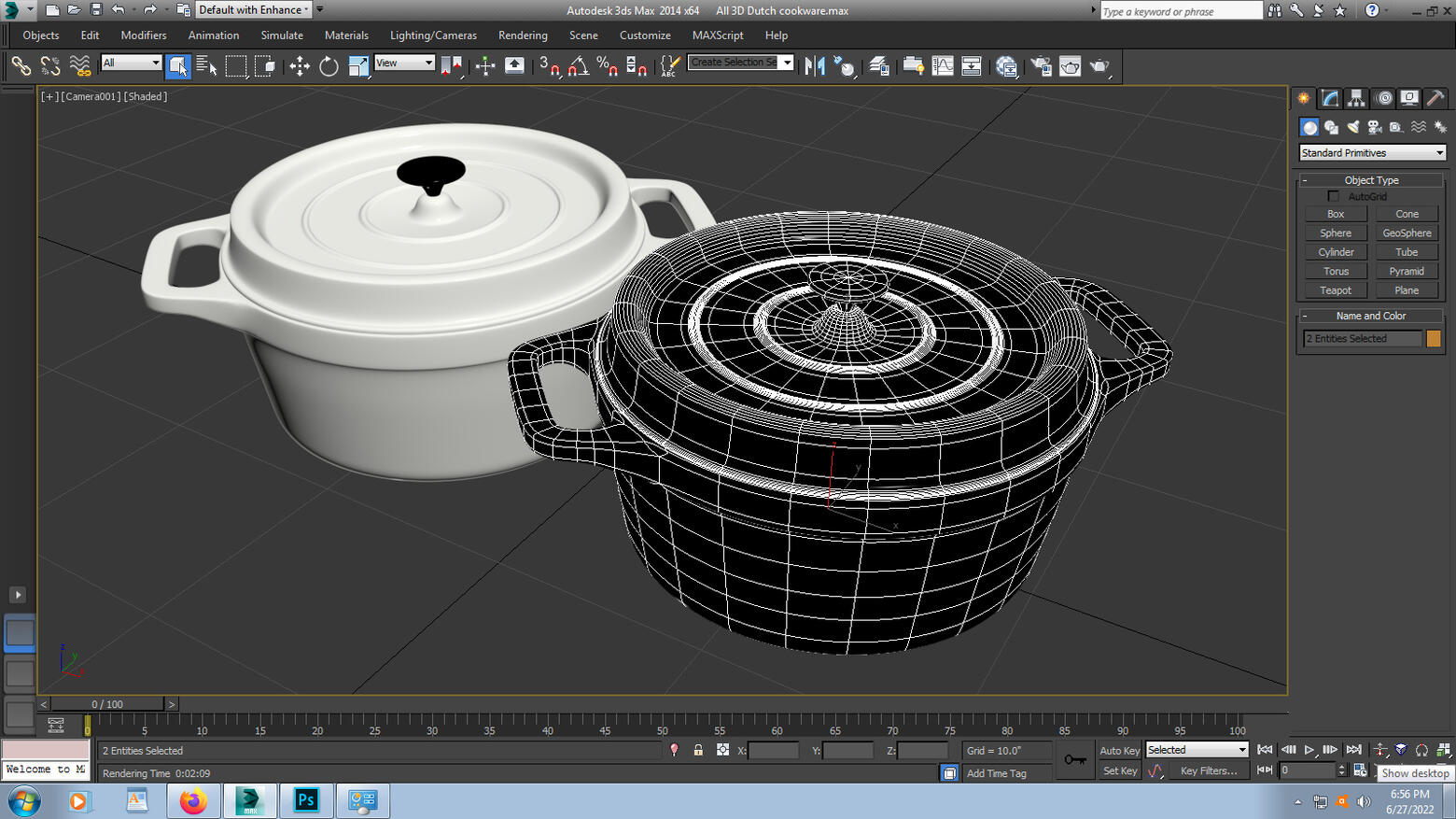Create a Teapot primitive
The image size is (1456, 819).
(x=1336, y=290)
